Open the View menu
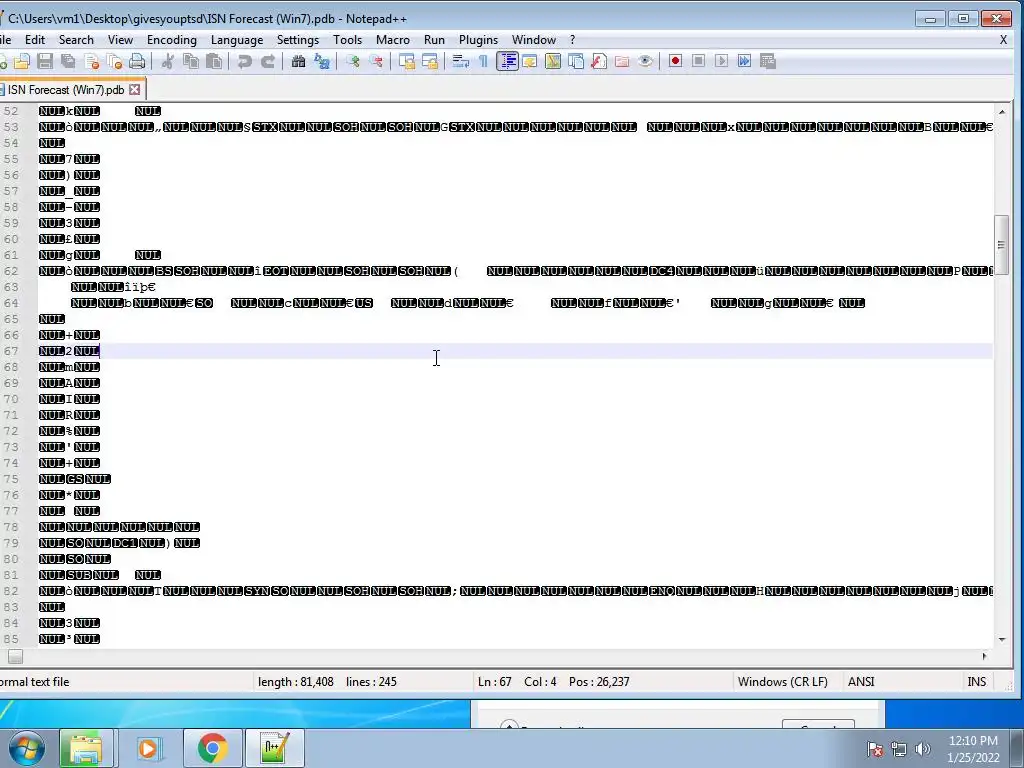 pos(120,40)
